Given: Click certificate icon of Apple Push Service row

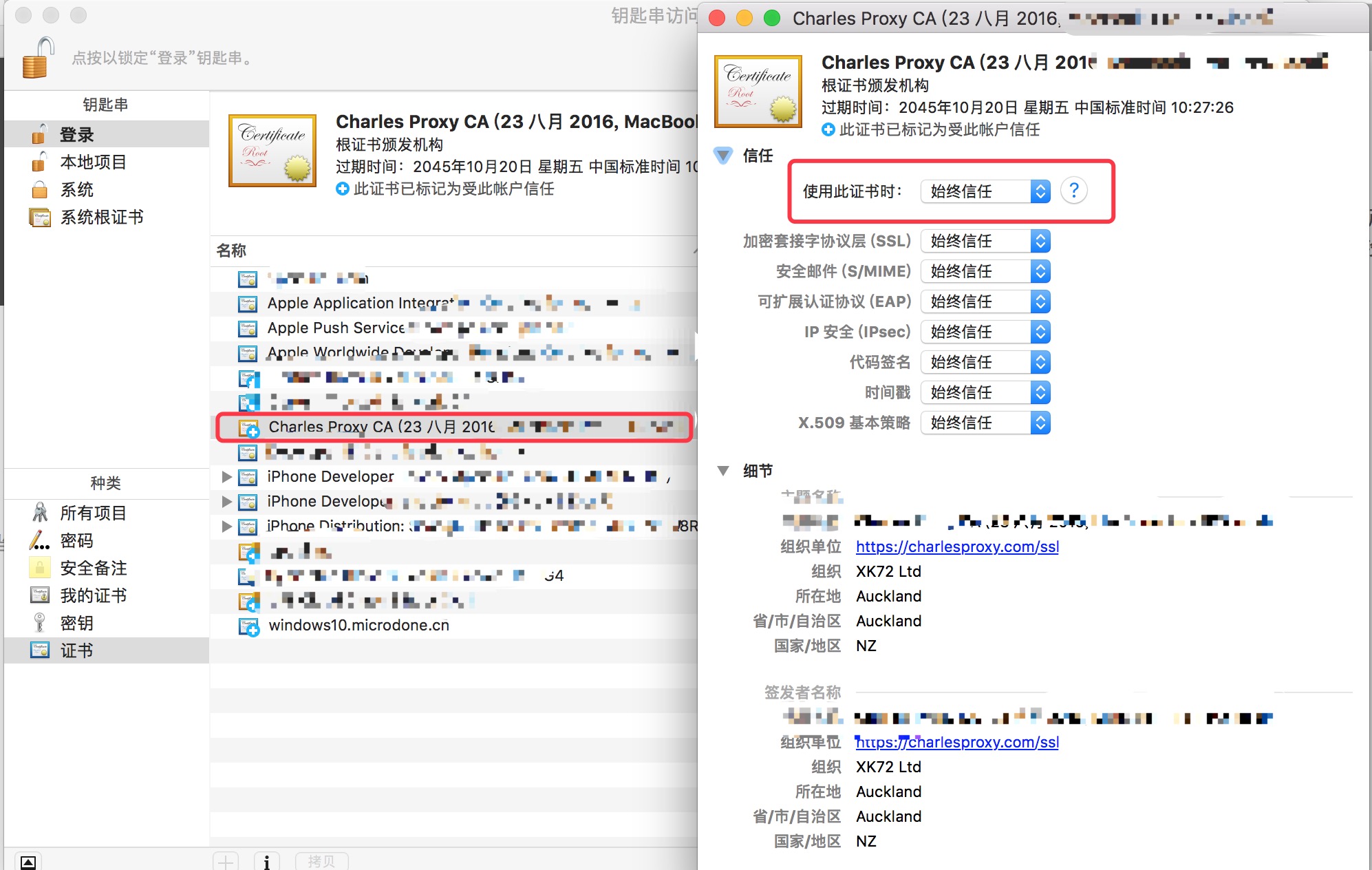Looking at the screenshot, I should (247, 328).
